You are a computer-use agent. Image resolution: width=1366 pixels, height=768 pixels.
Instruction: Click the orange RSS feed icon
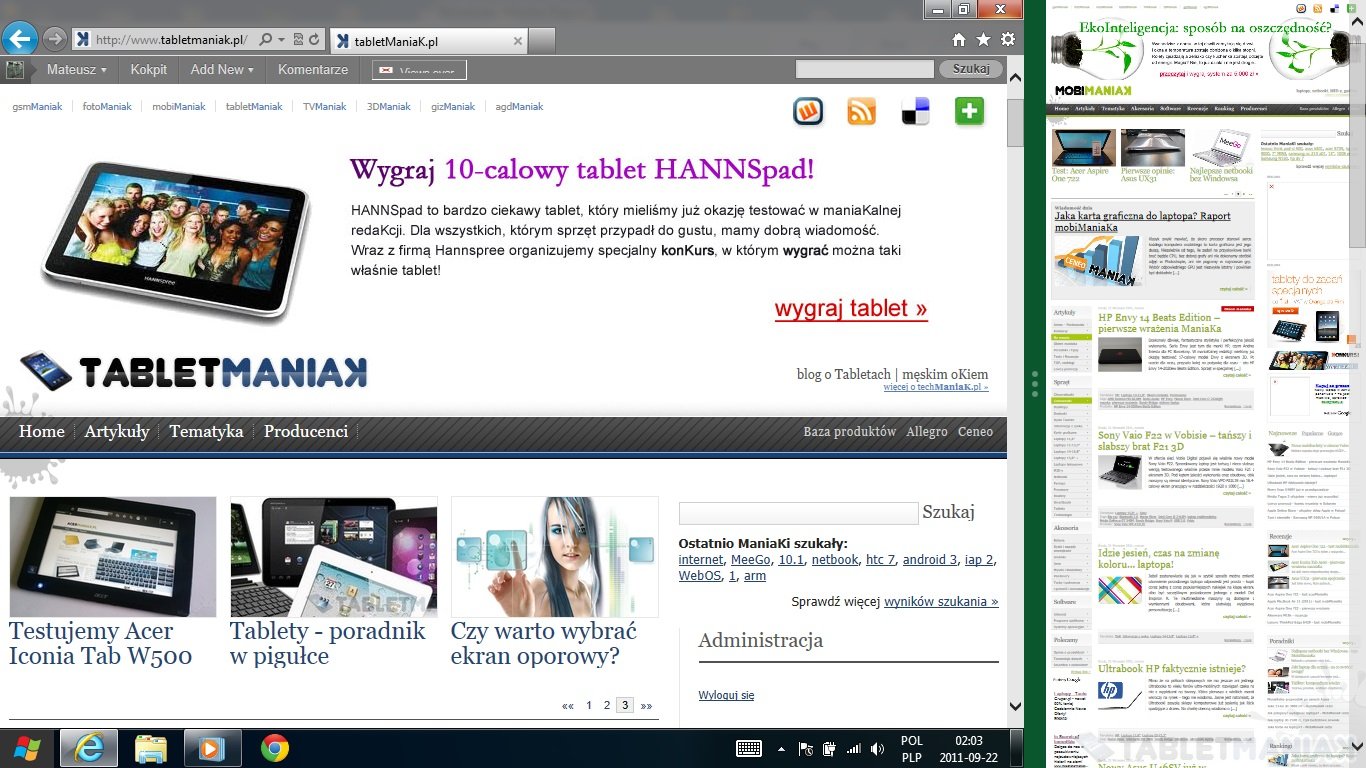[x=861, y=111]
